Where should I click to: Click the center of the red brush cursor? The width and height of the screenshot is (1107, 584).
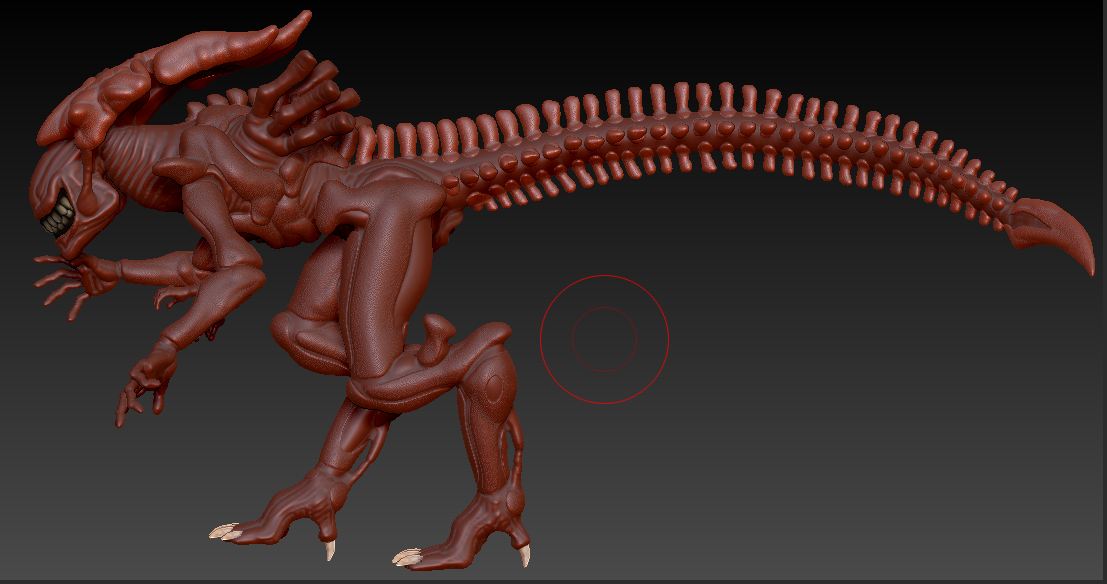[x=604, y=339]
